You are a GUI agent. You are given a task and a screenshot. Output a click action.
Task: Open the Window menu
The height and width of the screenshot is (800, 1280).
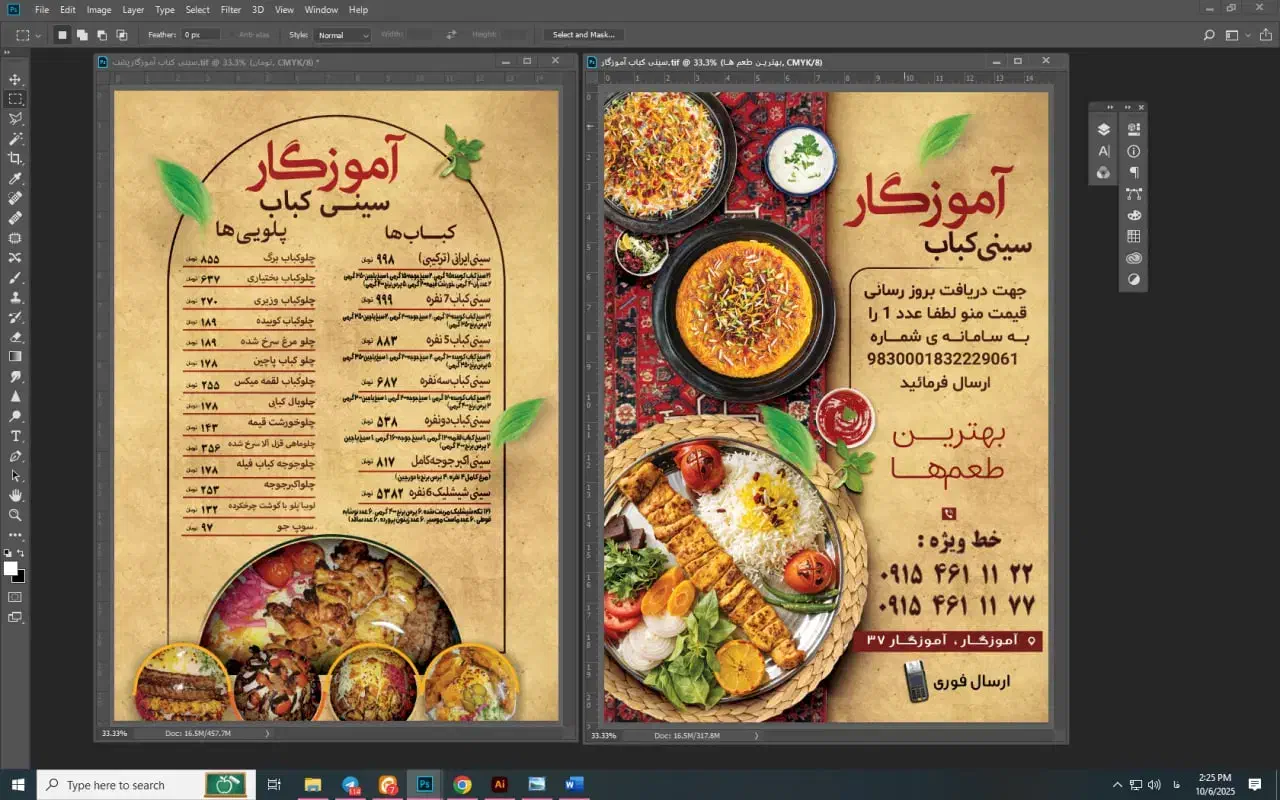click(321, 10)
